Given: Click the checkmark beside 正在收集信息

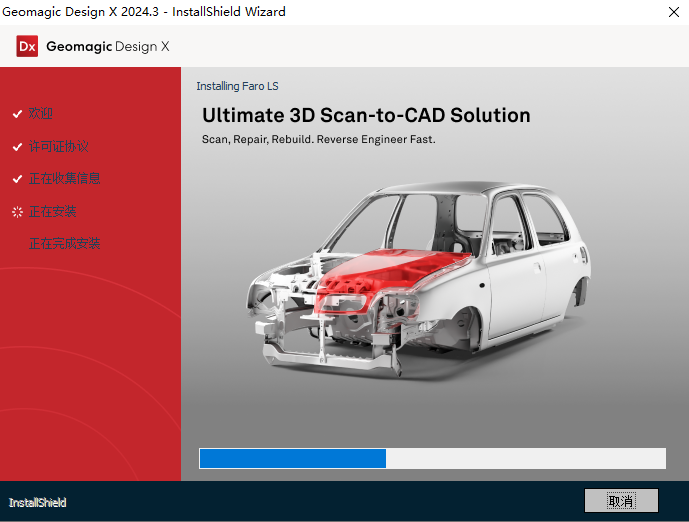Looking at the screenshot, I should [17, 179].
